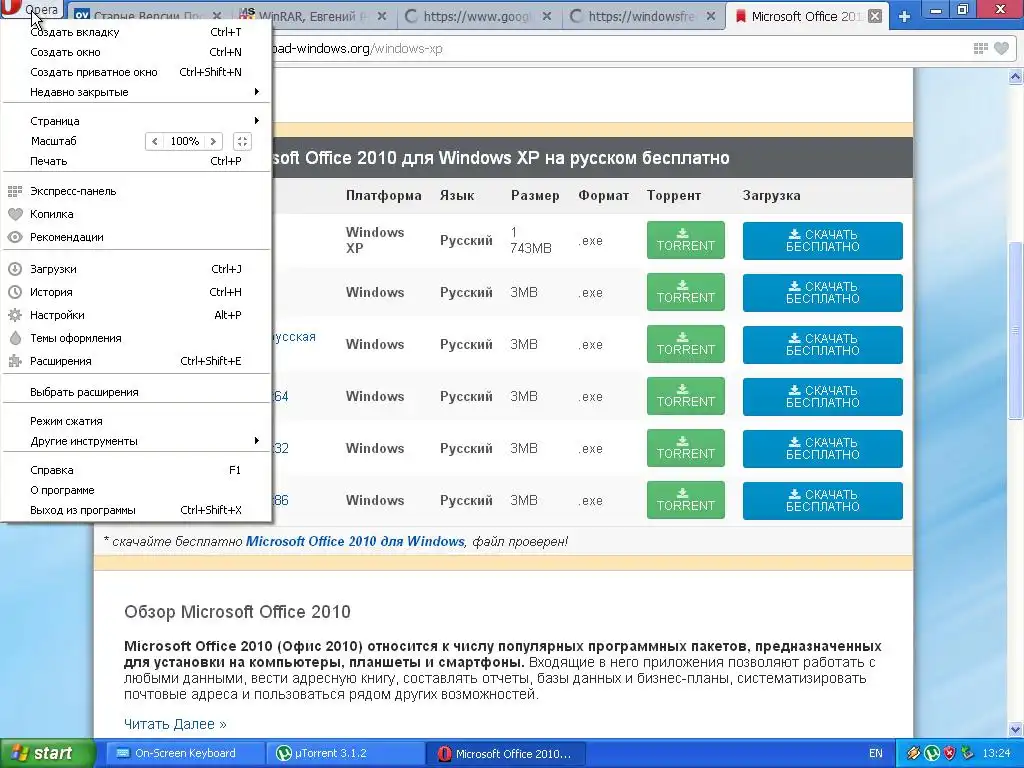Click the heart bookmark icon in address bar

(1001, 48)
